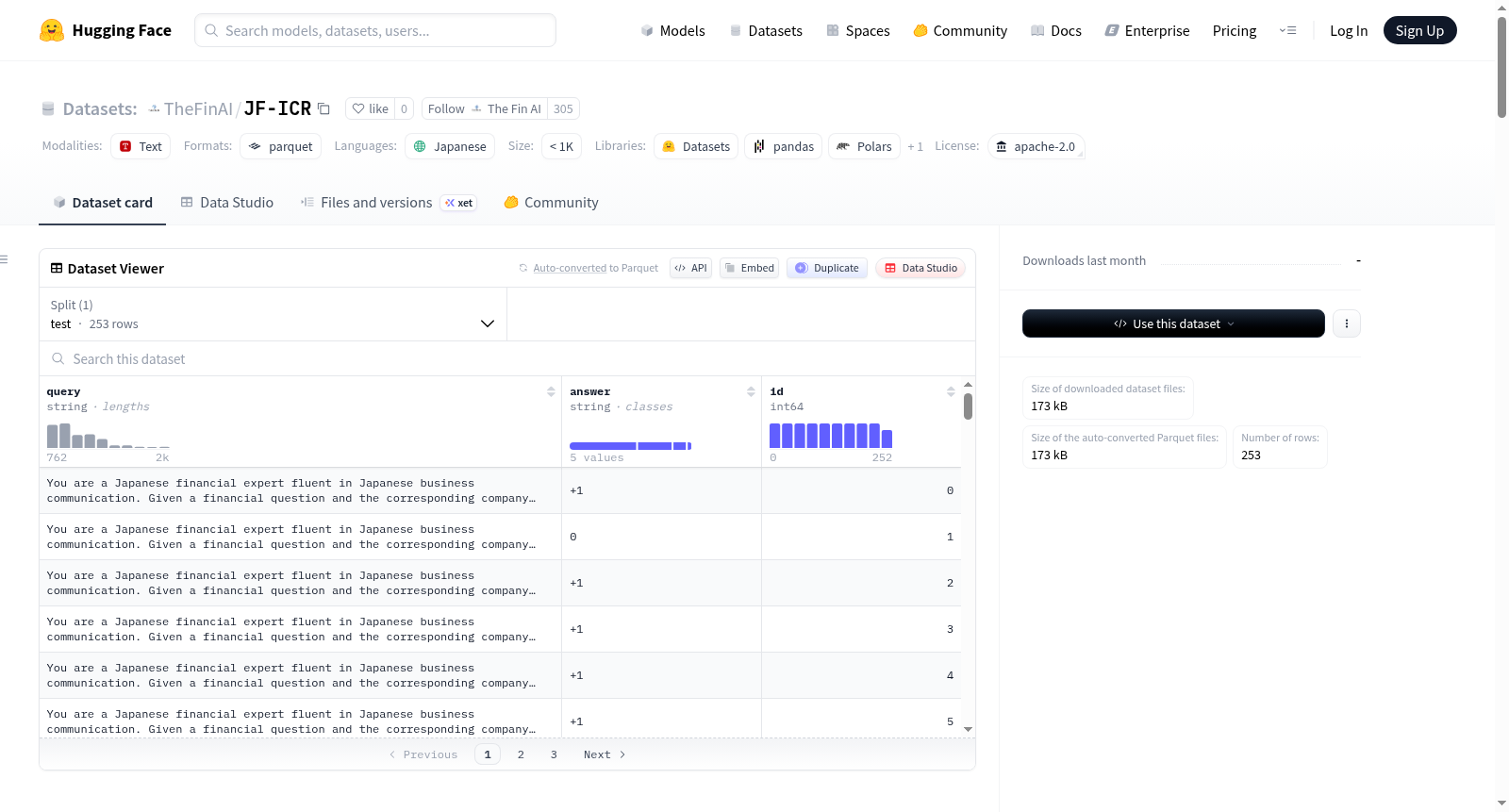
Task: Open the three-dot options next to Use this dataset
Action: pos(1346,323)
